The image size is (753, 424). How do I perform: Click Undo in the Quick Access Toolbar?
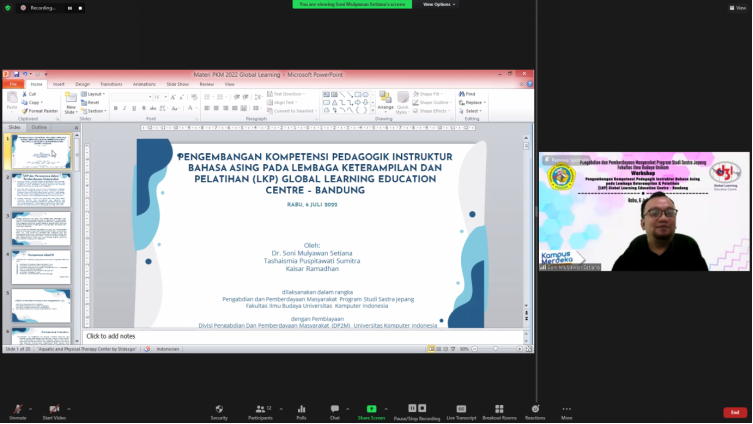[25, 74]
